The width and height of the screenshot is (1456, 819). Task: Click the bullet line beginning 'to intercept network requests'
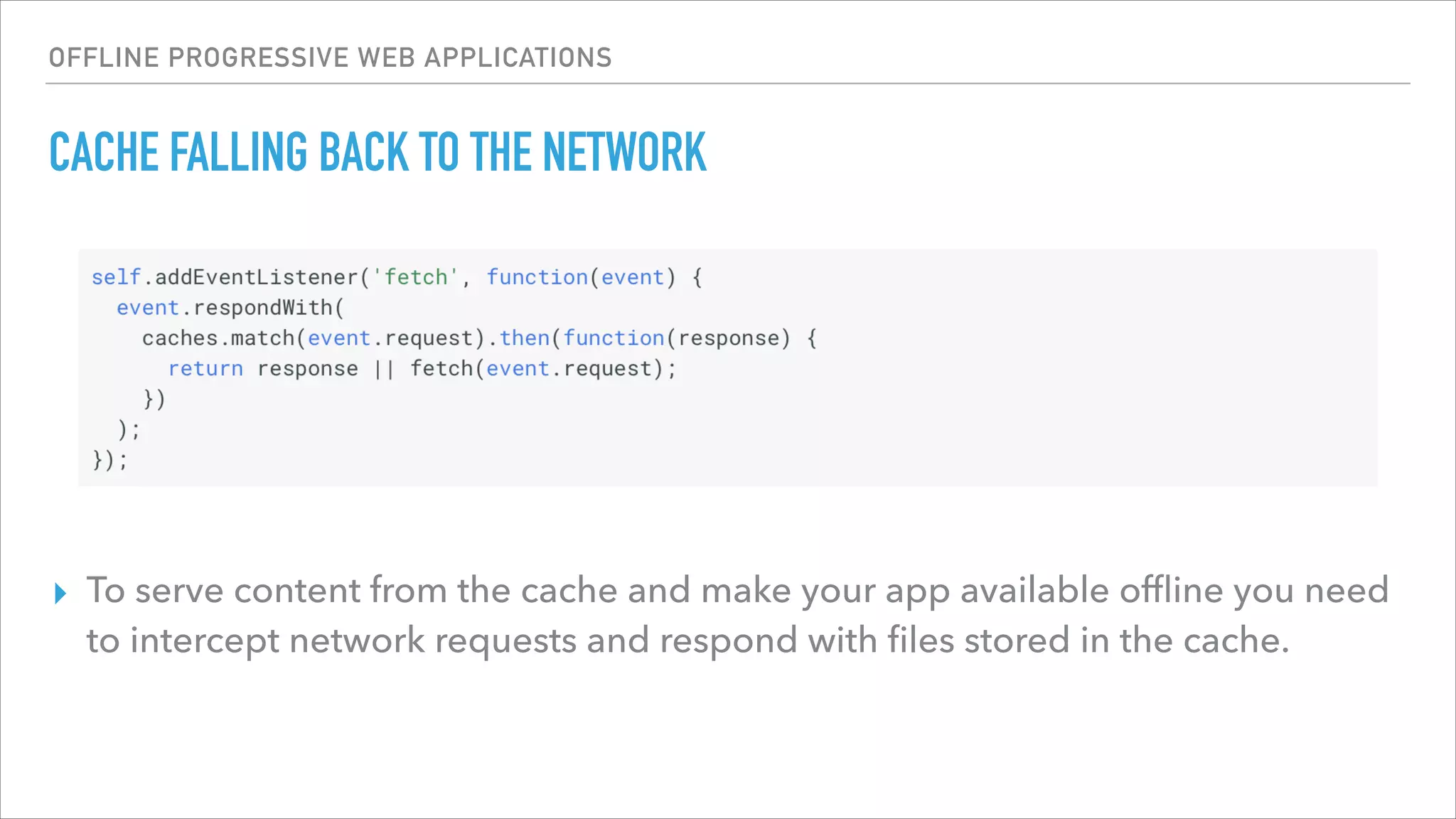click(x=687, y=641)
